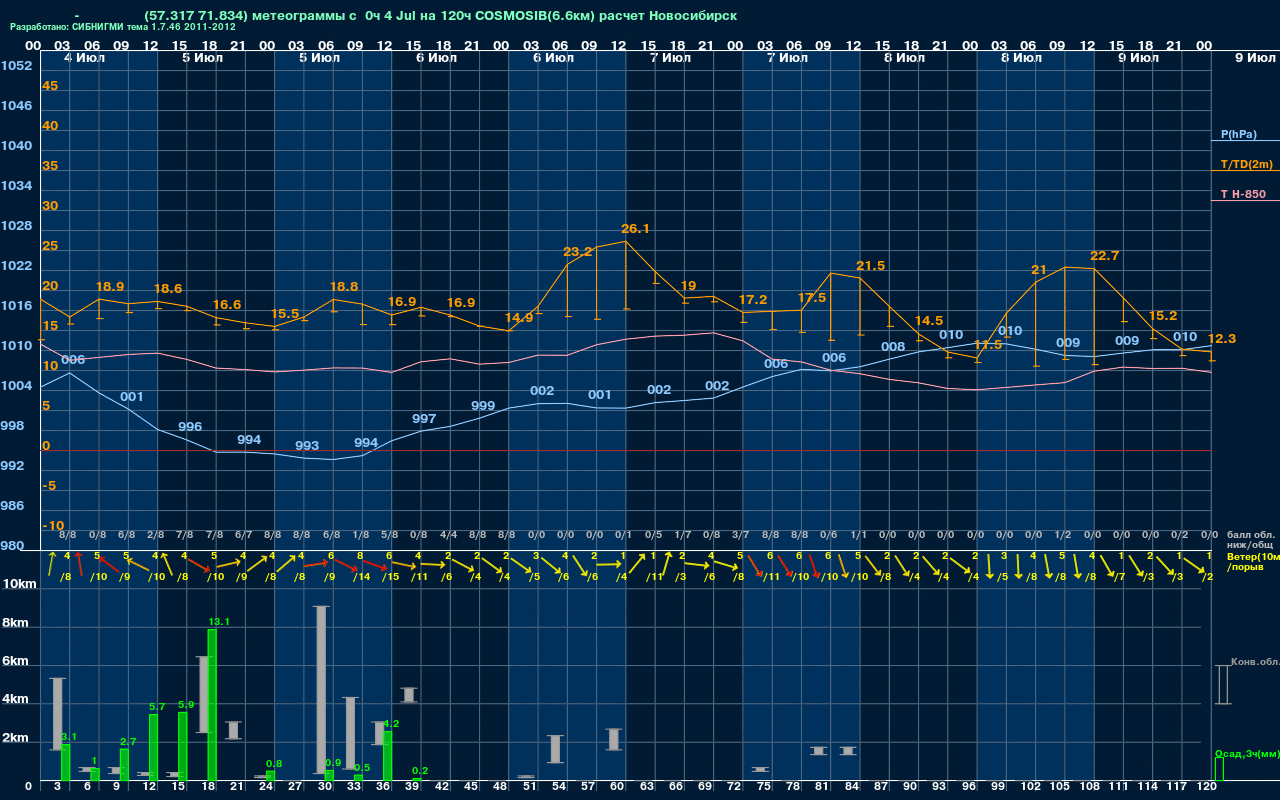
Task: Click the precipitation value 5.9
Action: coord(186,705)
